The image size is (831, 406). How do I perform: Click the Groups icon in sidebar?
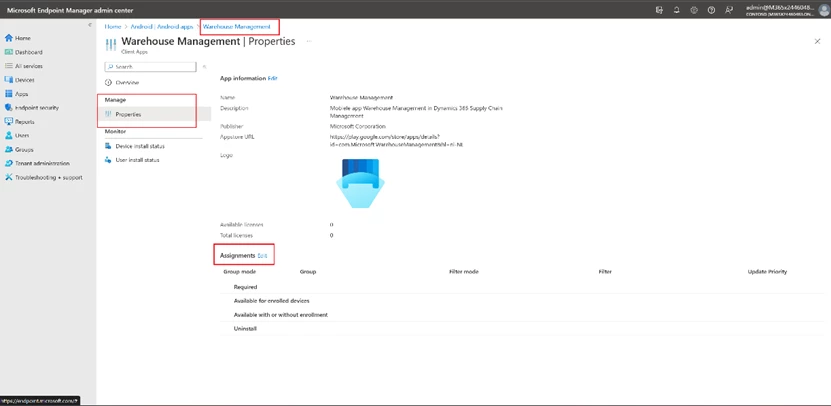click(x=8, y=149)
